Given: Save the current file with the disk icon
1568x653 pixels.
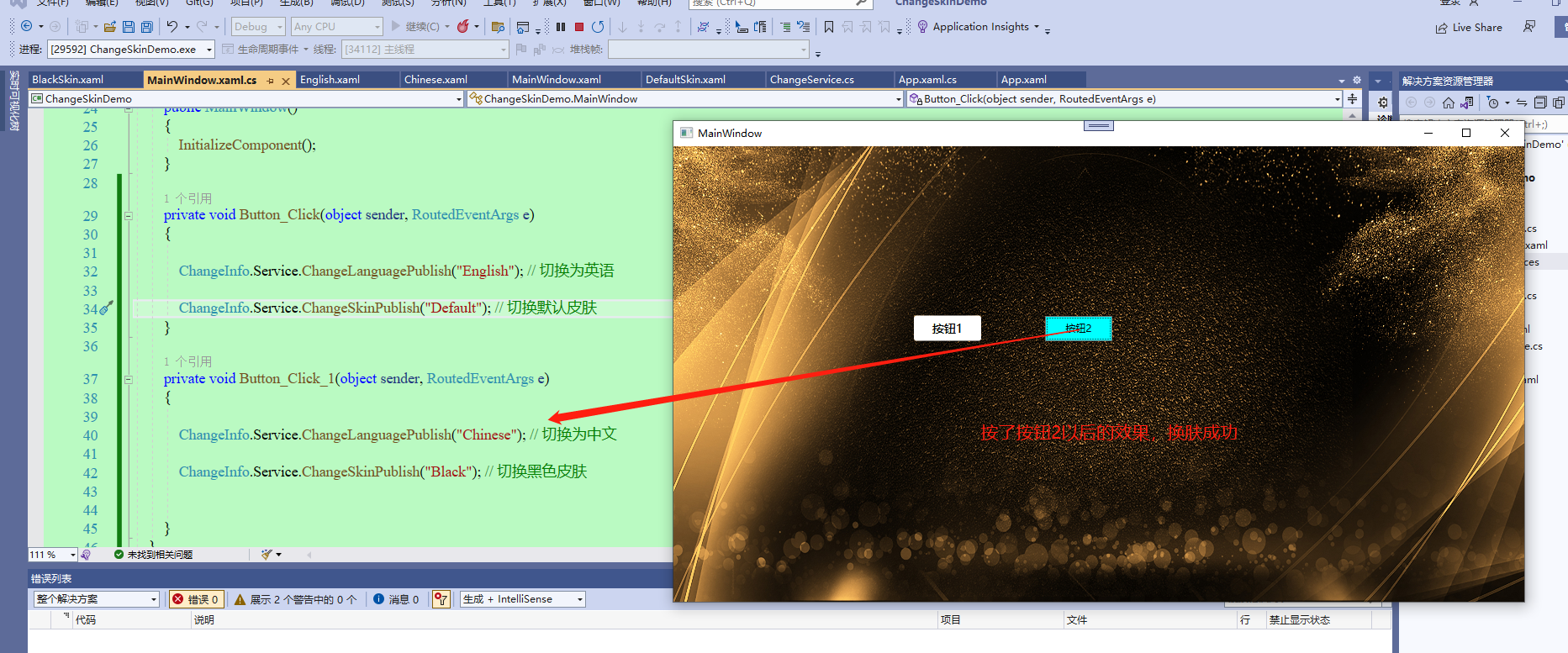Looking at the screenshot, I should pyautogui.click(x=129, y=27).
